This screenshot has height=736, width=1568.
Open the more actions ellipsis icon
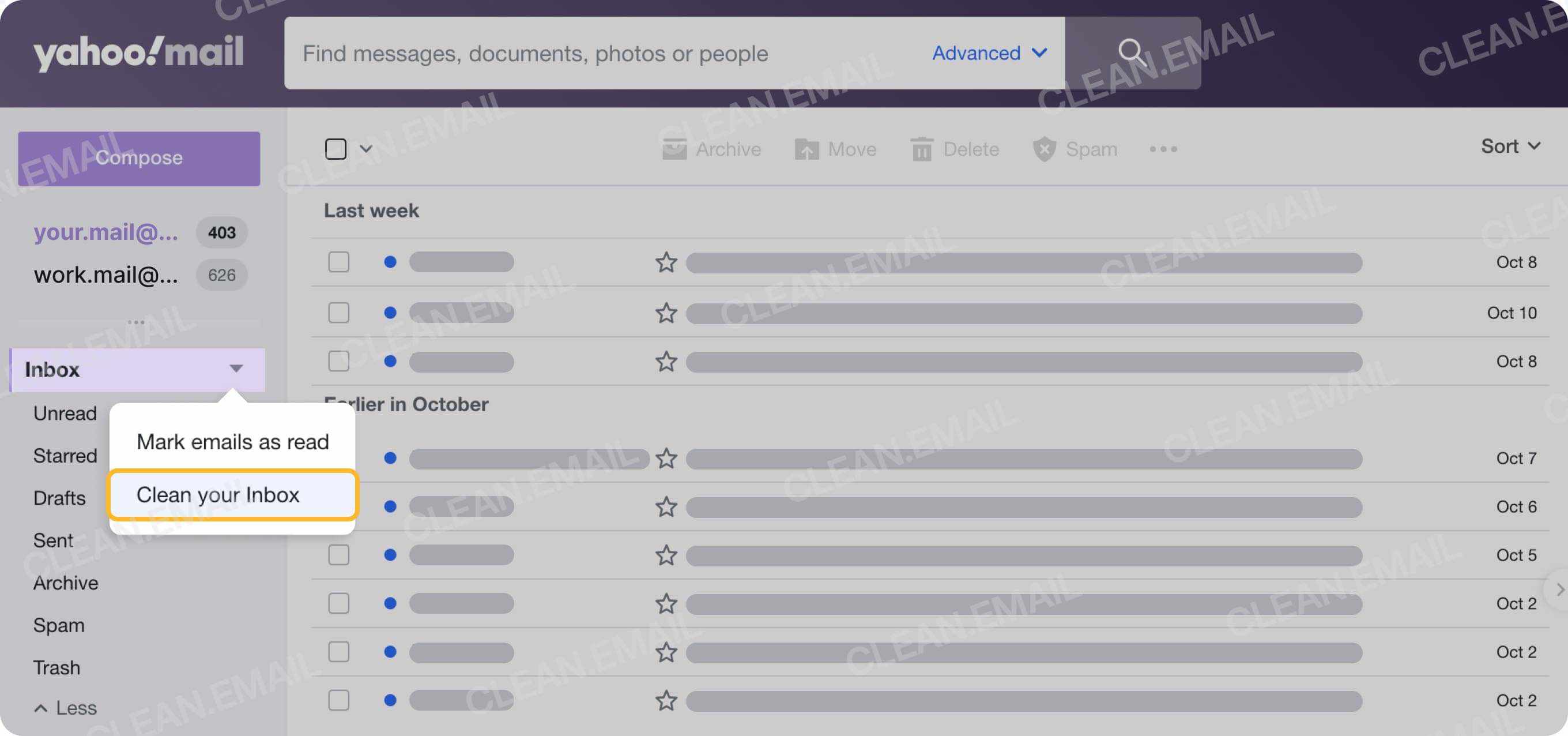click(x=1163, y=149)
